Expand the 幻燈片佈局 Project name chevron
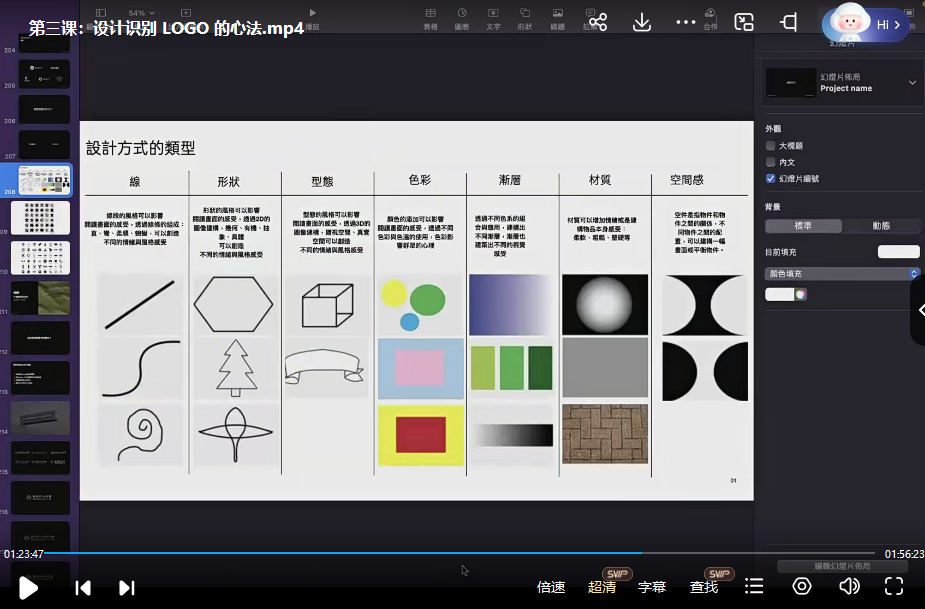Screen dimensions: 925x609 click(x=912, y=83)
